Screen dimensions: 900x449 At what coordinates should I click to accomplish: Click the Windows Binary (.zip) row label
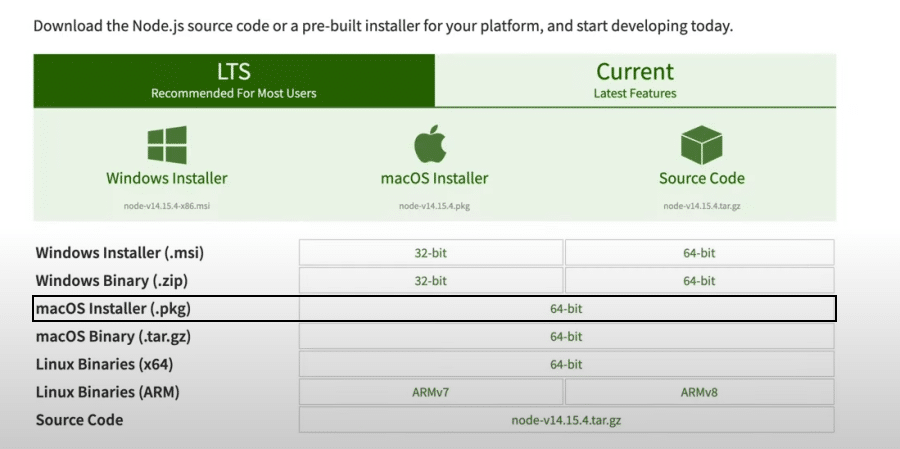(112, 281)
